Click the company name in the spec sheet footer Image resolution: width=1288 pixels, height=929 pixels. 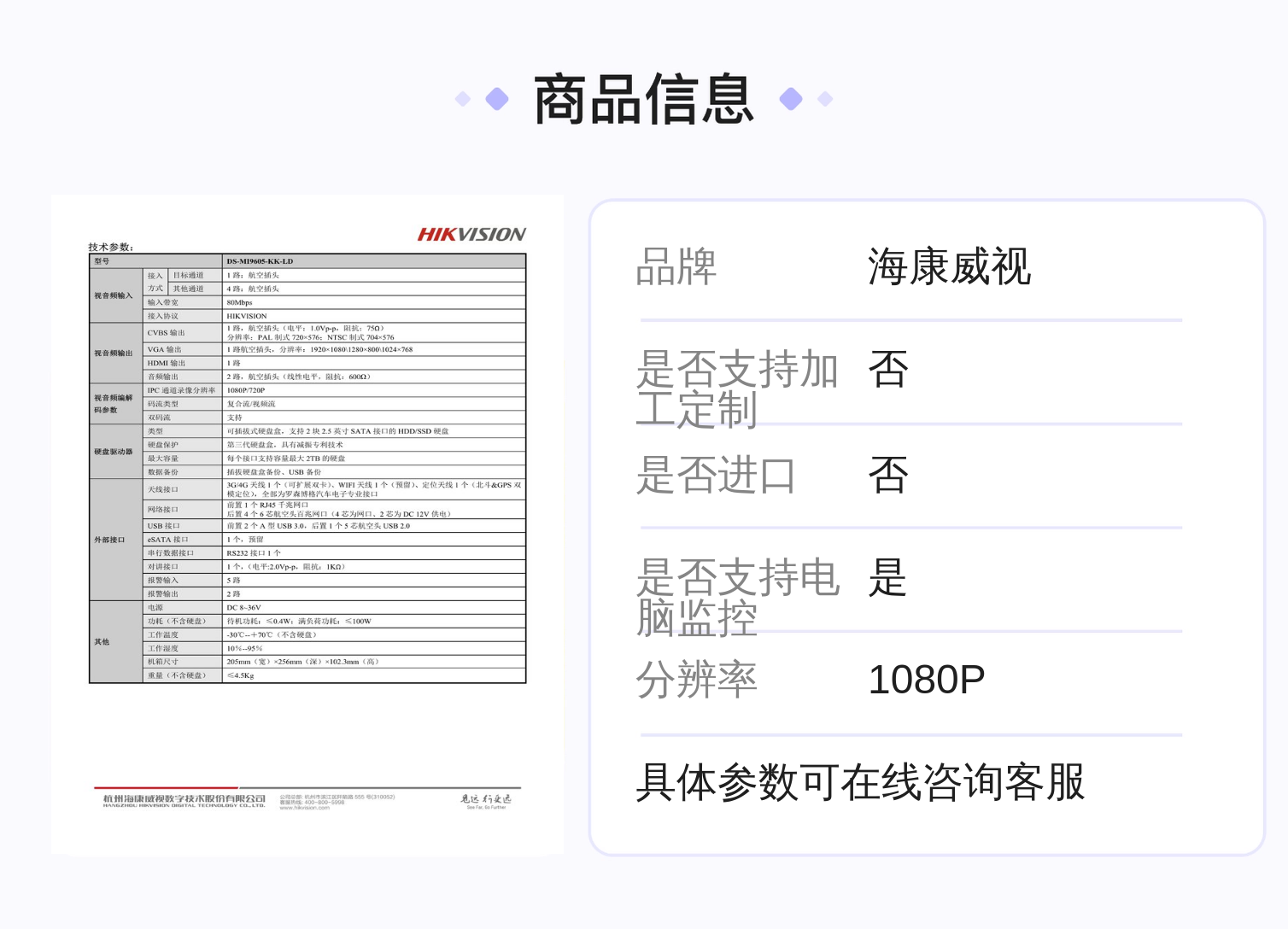click(184, 801)
